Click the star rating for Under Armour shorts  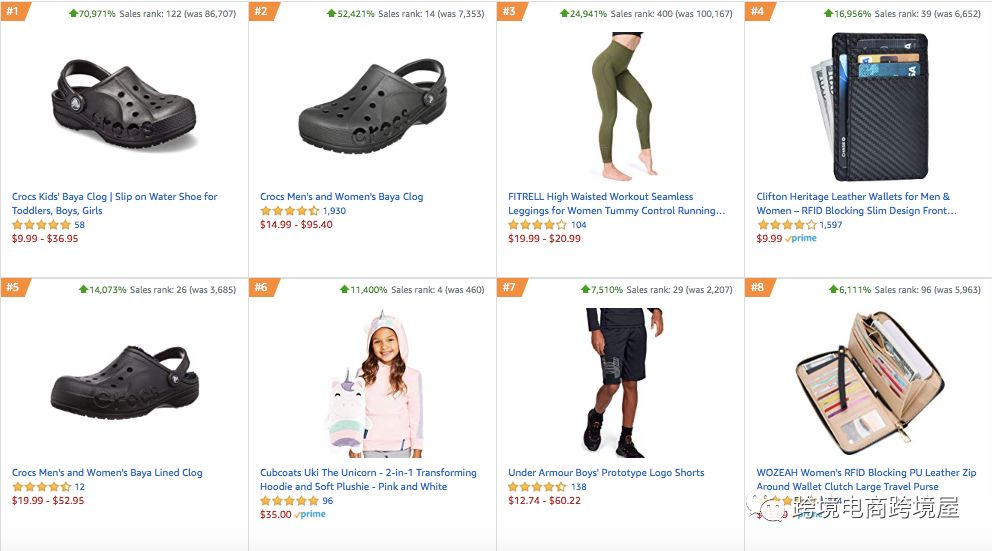pyautogui.click(x=537, y=486)
